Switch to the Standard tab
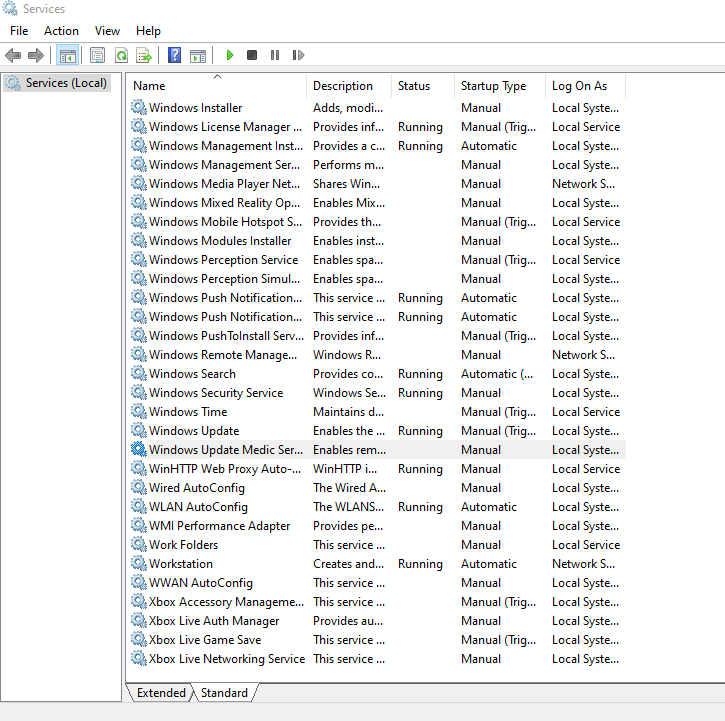This screenshot has width=725, height=721. click(224, 693)
